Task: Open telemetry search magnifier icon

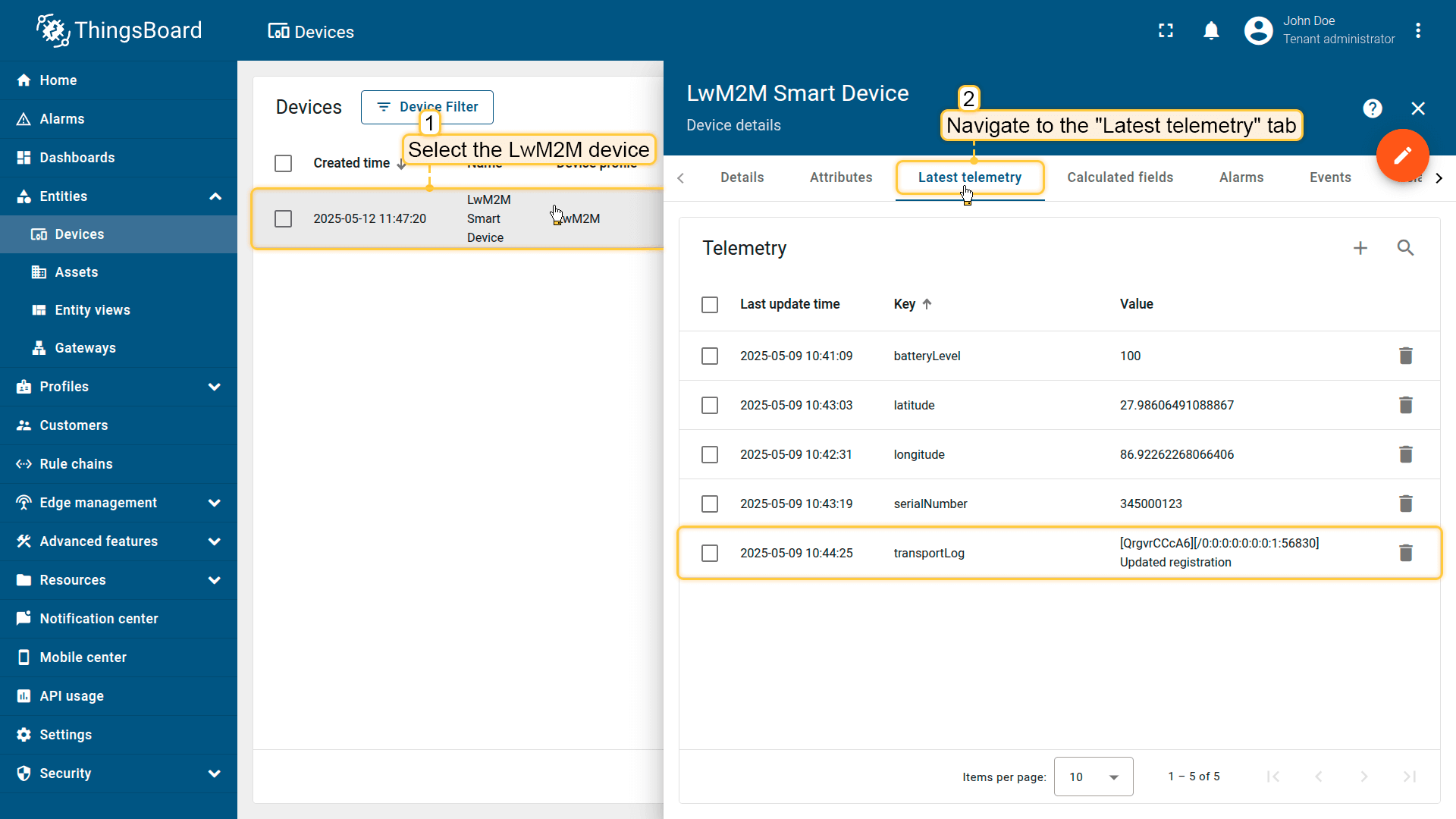Action: (1405, 248)
